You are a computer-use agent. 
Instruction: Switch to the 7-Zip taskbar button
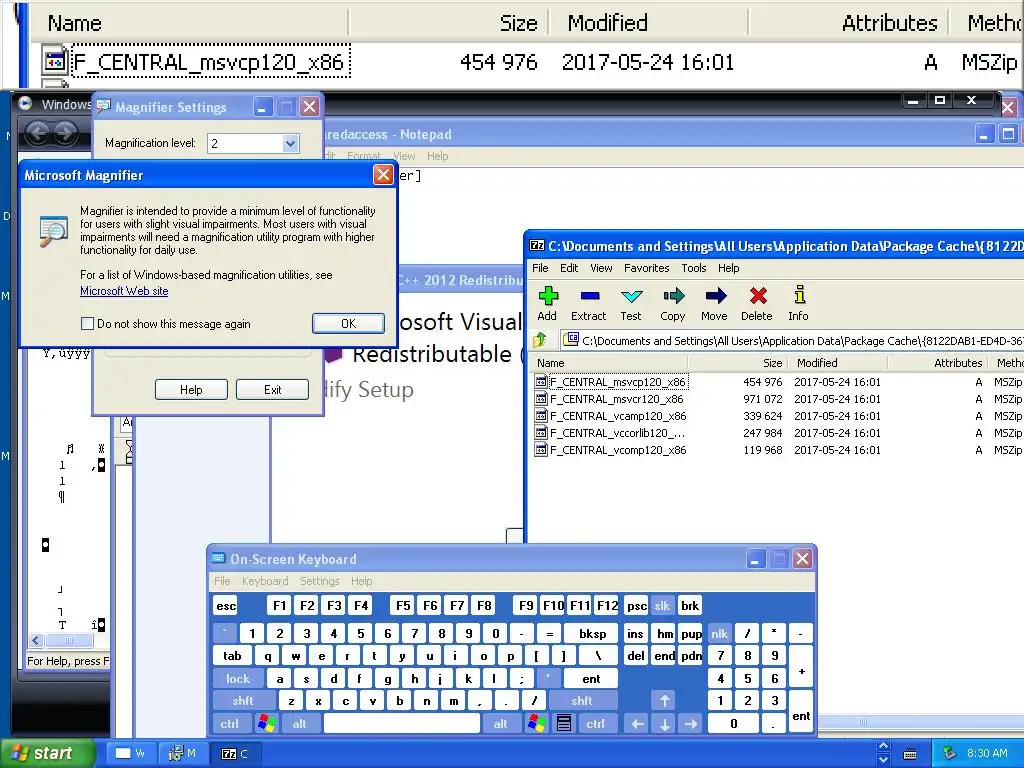(236, 754)
